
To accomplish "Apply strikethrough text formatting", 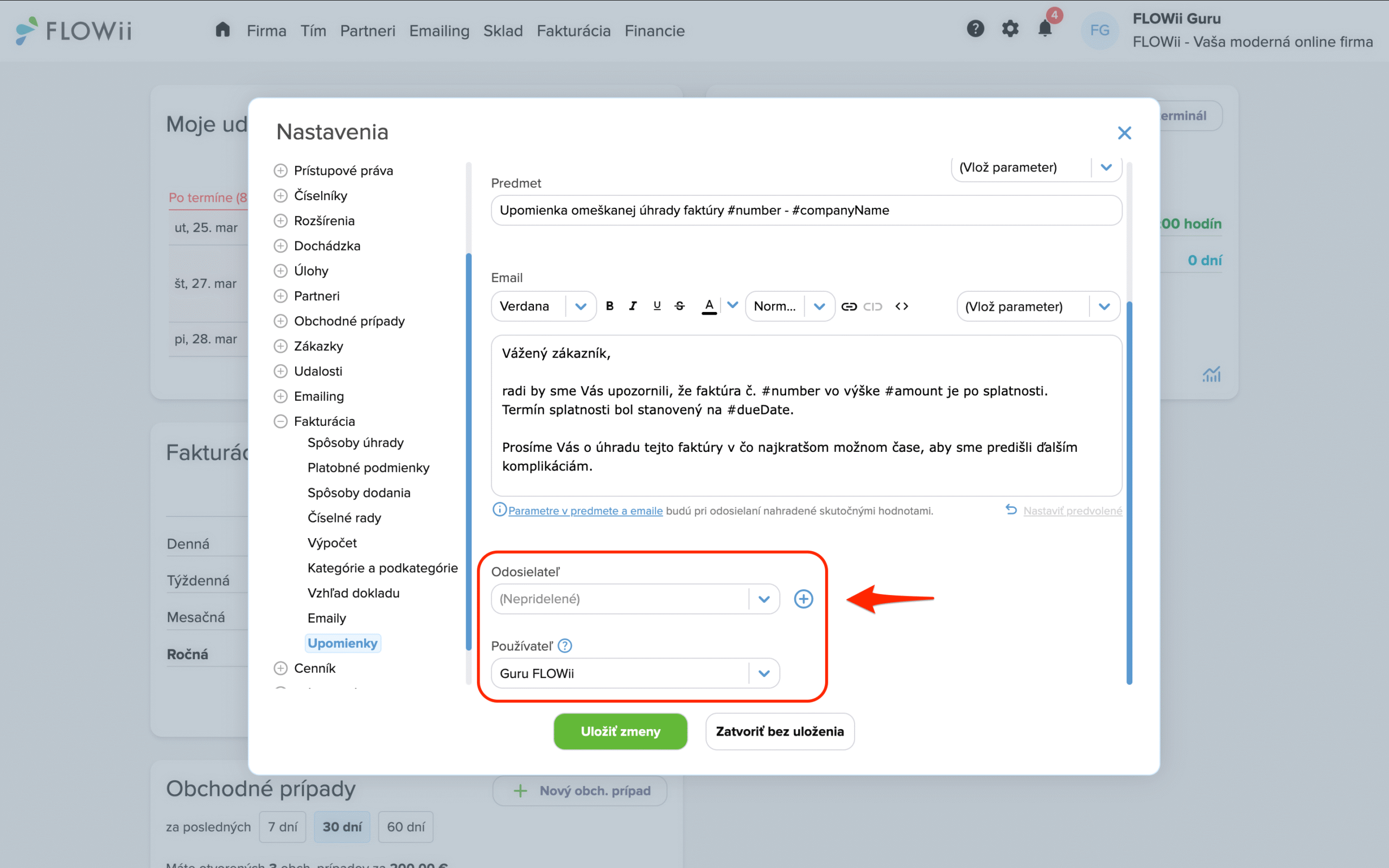I will (679, 306).
